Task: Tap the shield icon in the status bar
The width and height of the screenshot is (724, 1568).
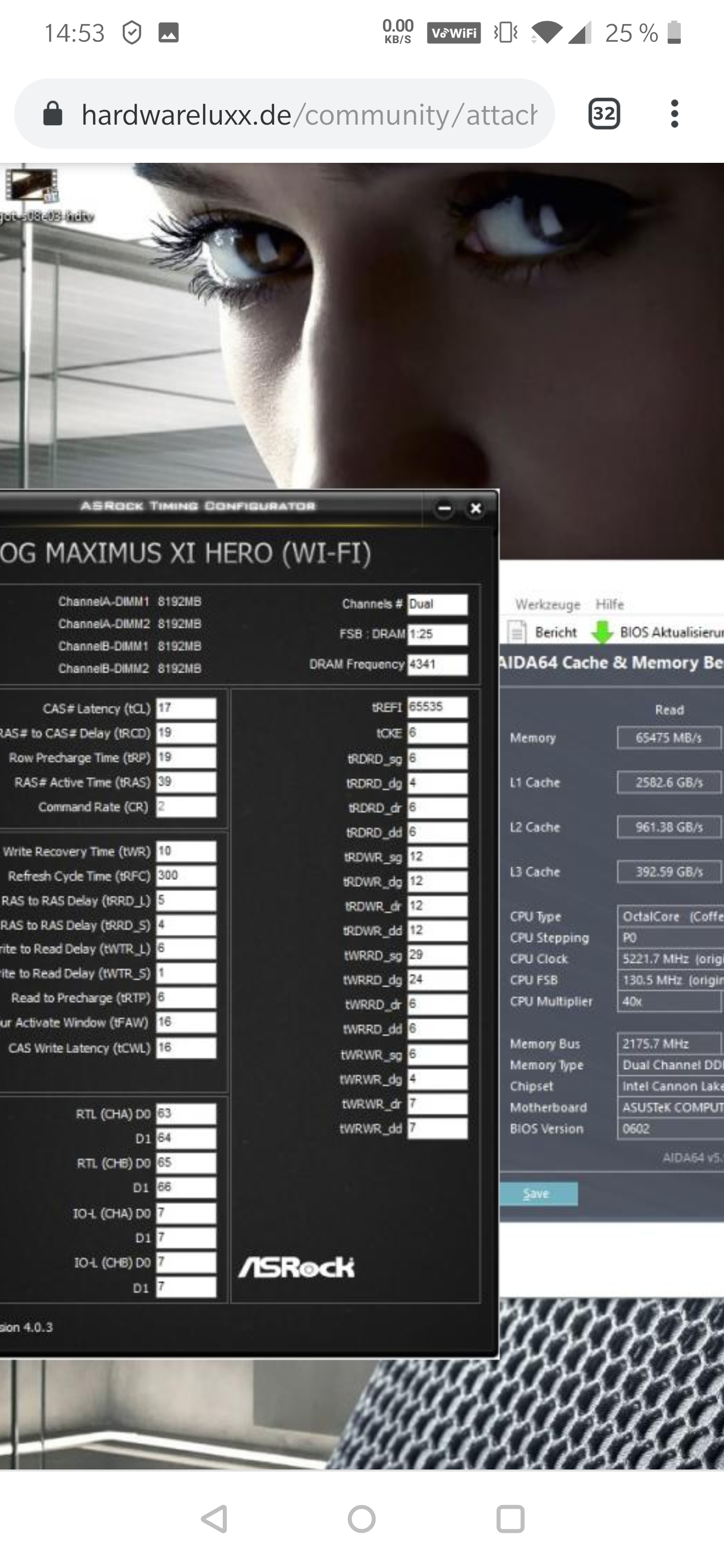Action: (x=132, y=32)
